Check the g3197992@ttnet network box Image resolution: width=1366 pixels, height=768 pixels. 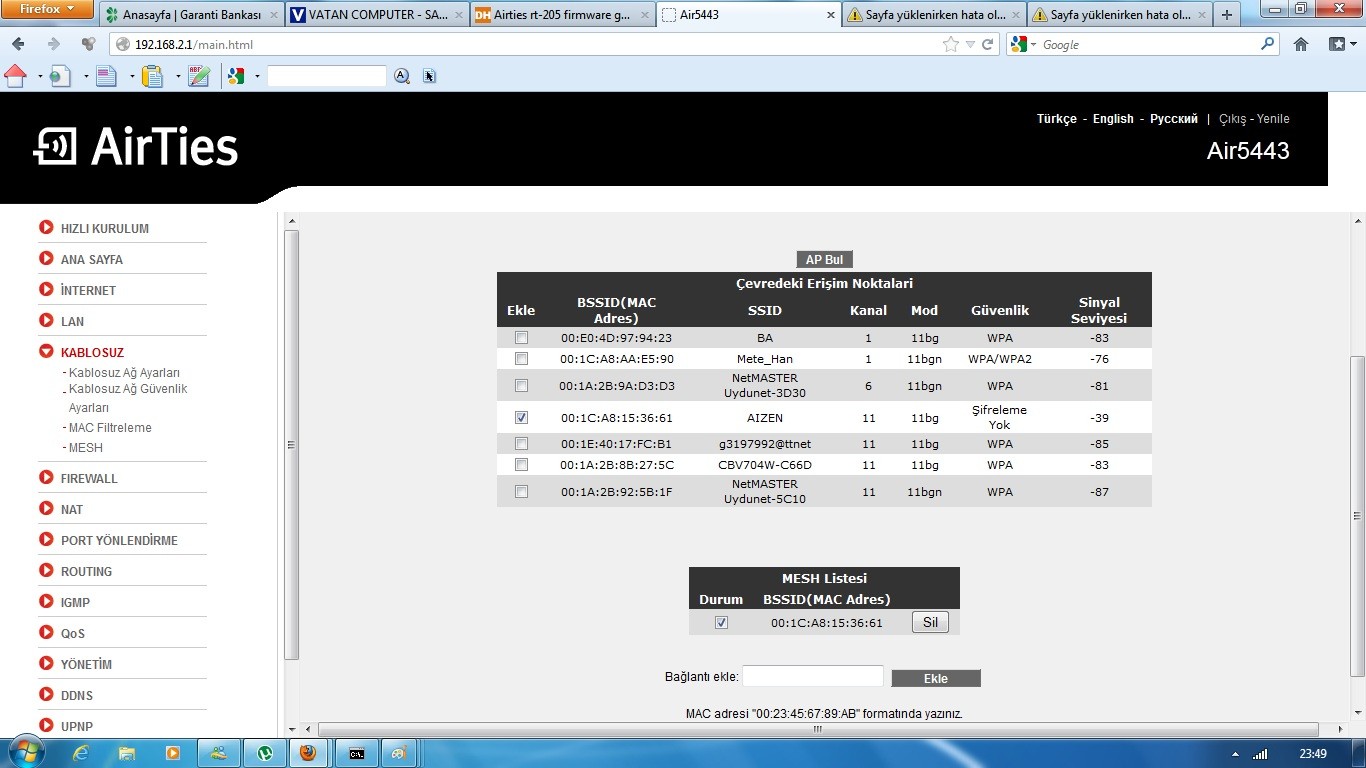[x=521, y=443]
